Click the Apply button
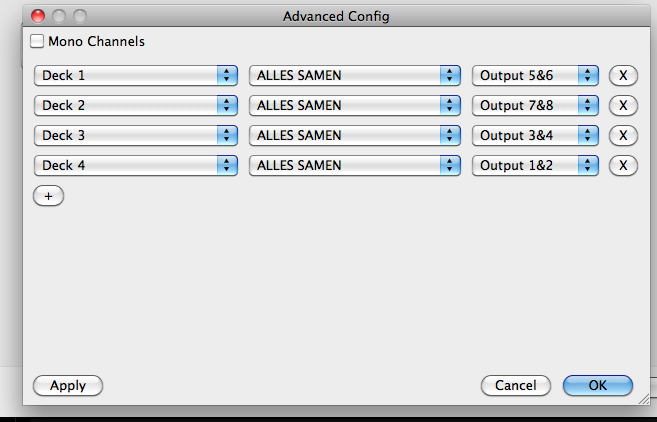Screen dimensions: 657x422 point(68,386)
